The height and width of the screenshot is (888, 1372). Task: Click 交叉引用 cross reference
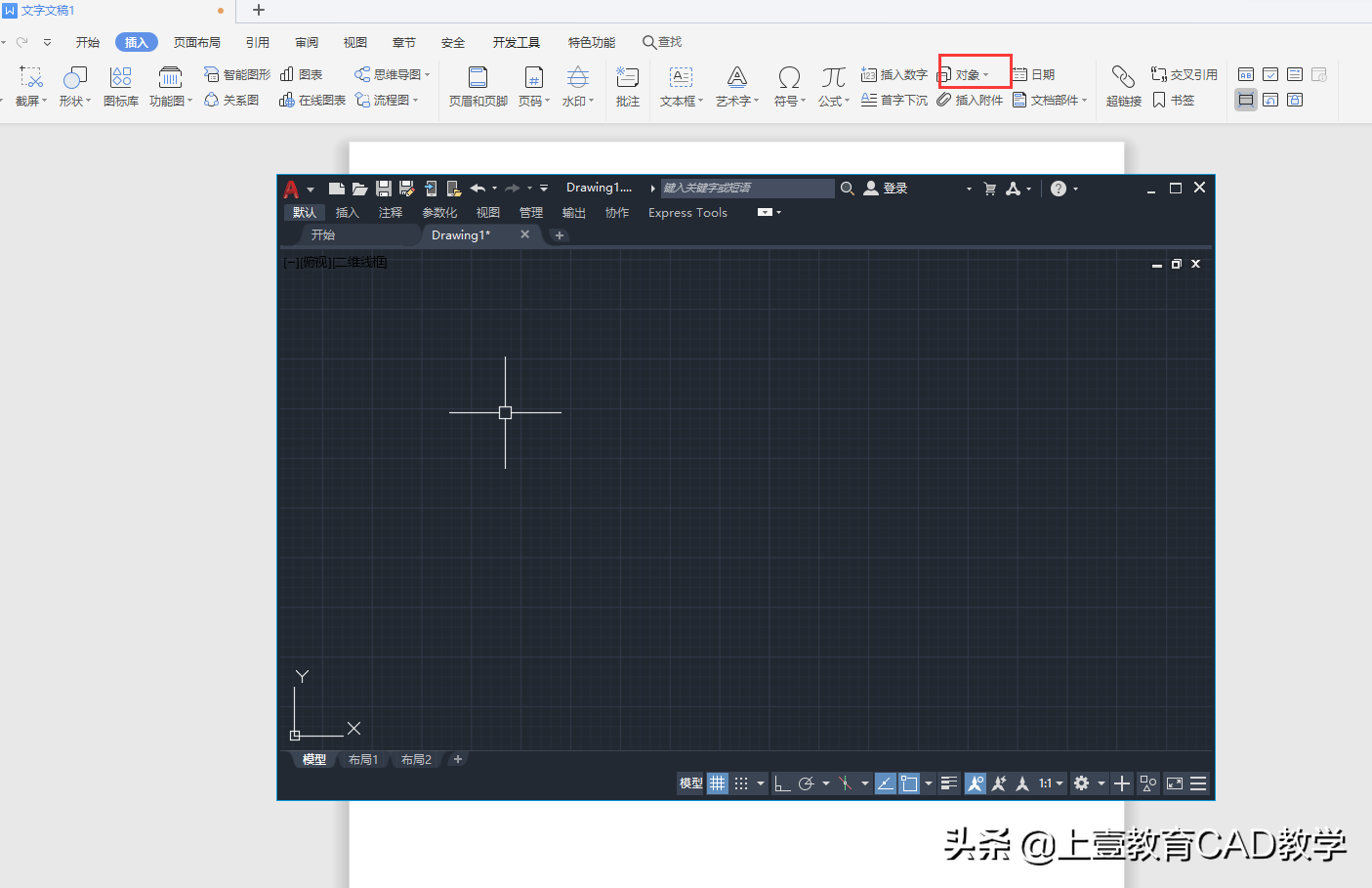point(1184,74)
